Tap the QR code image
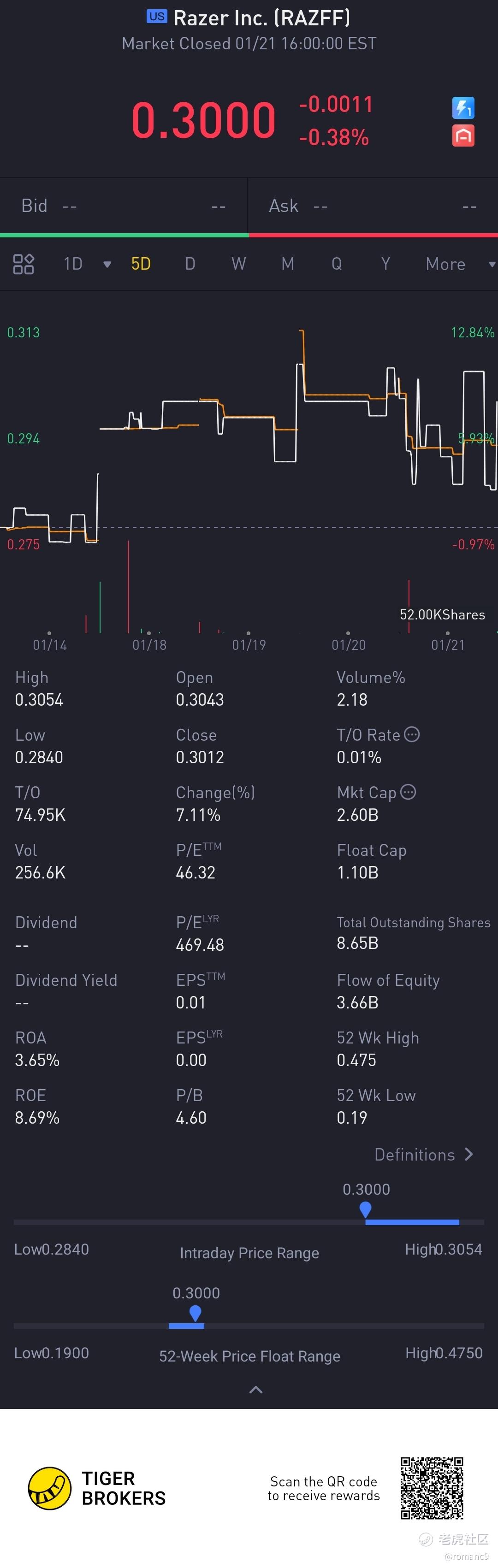Screen dimensions: 498x1568 [432, 1488]
